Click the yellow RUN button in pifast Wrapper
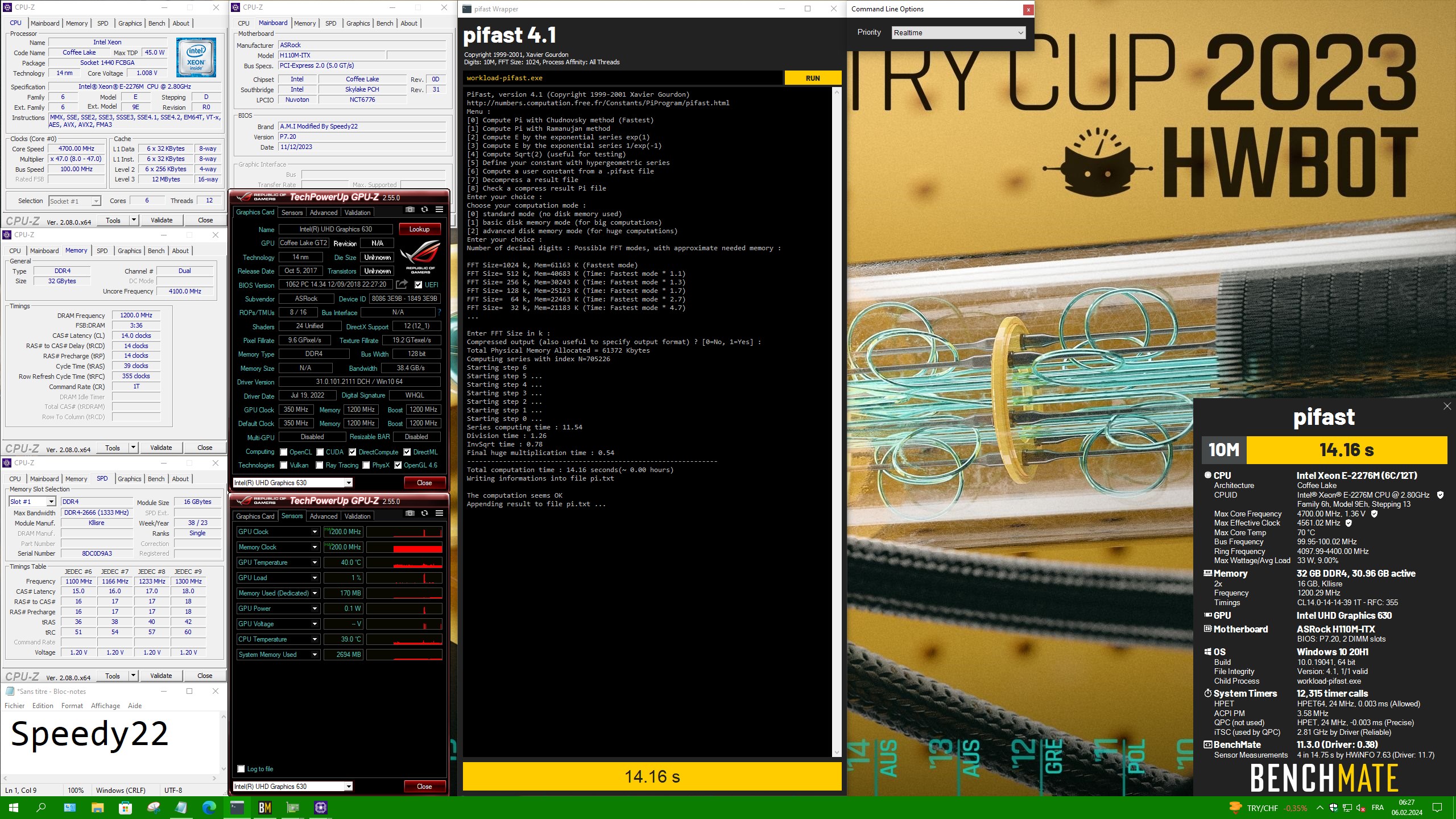 point(813,78)
